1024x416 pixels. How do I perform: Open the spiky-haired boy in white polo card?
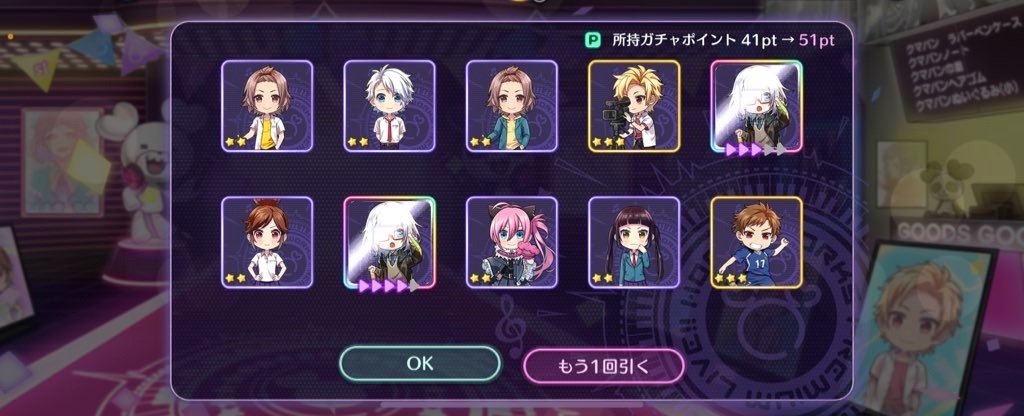click(x=267, y=242)
